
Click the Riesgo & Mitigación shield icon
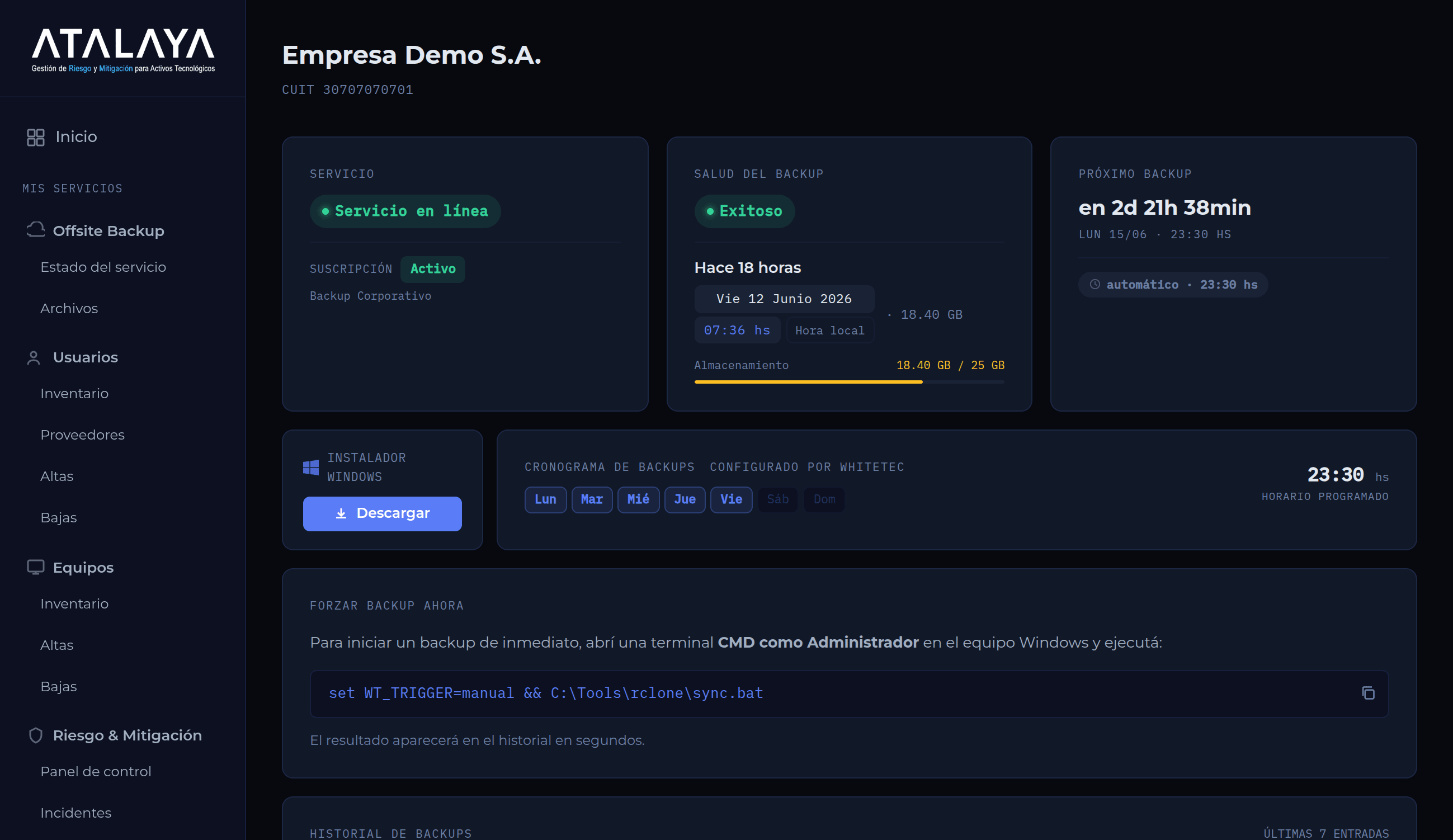coord(36,735)
